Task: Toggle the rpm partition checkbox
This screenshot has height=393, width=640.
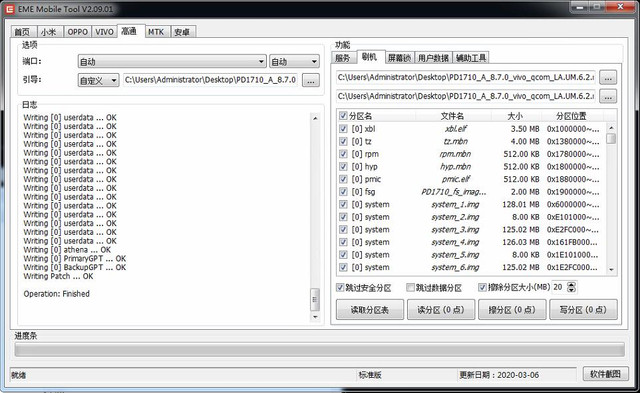Action: tap(343, 154)
